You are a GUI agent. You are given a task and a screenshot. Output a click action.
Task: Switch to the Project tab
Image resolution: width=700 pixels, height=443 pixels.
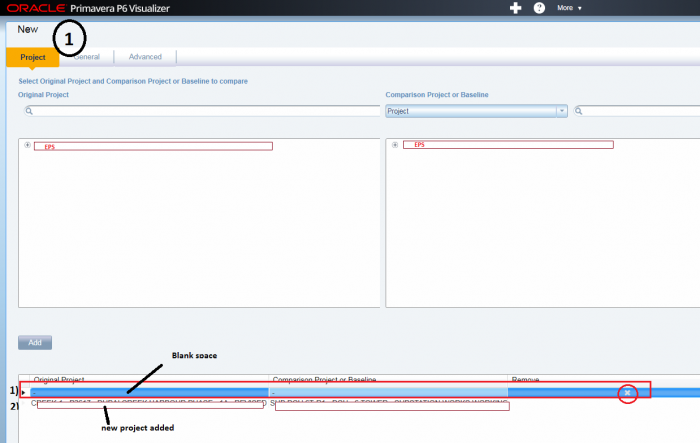(33, 57)
